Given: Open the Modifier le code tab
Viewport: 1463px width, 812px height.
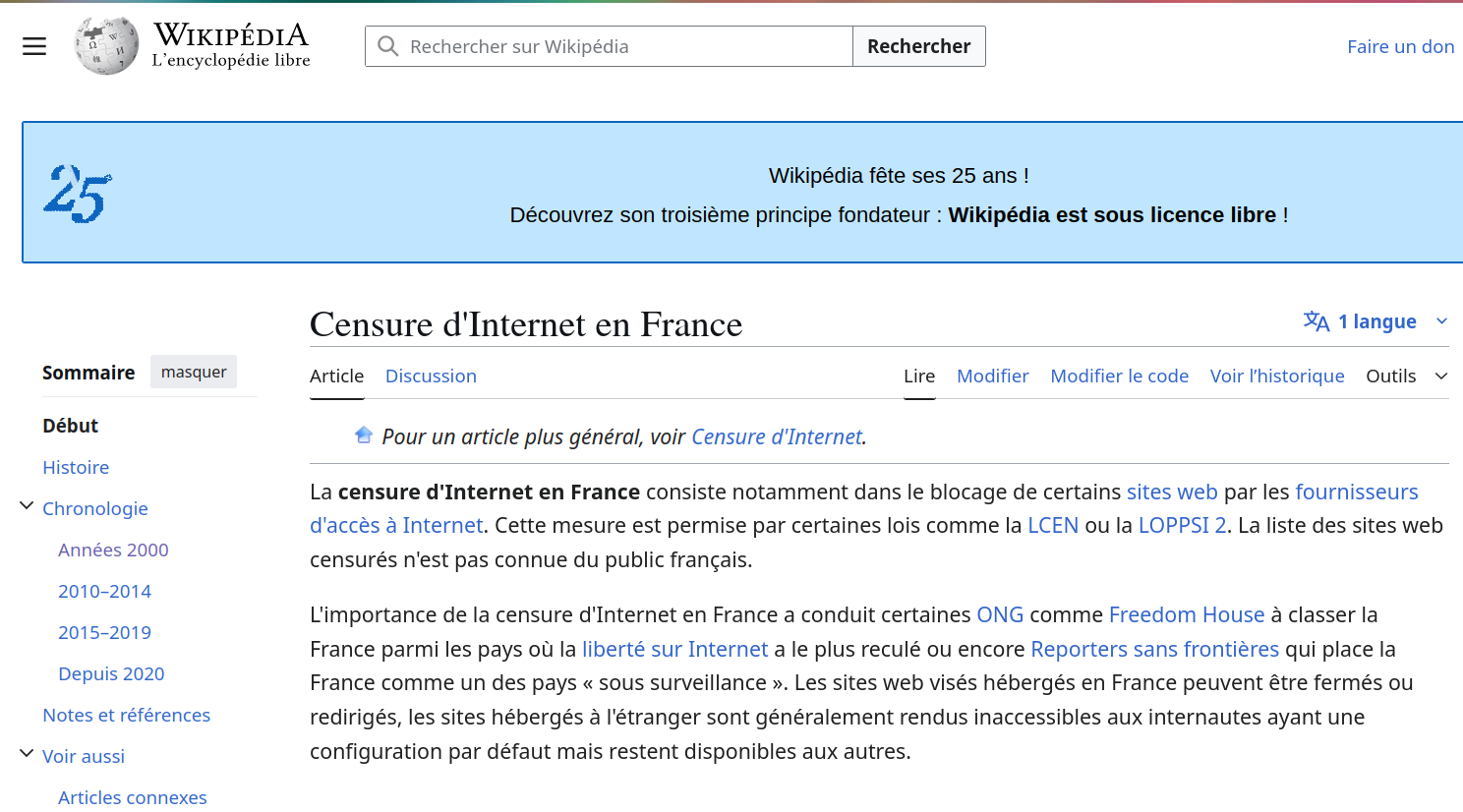Looking at the screenshot, I should [x=1119, y=376].
